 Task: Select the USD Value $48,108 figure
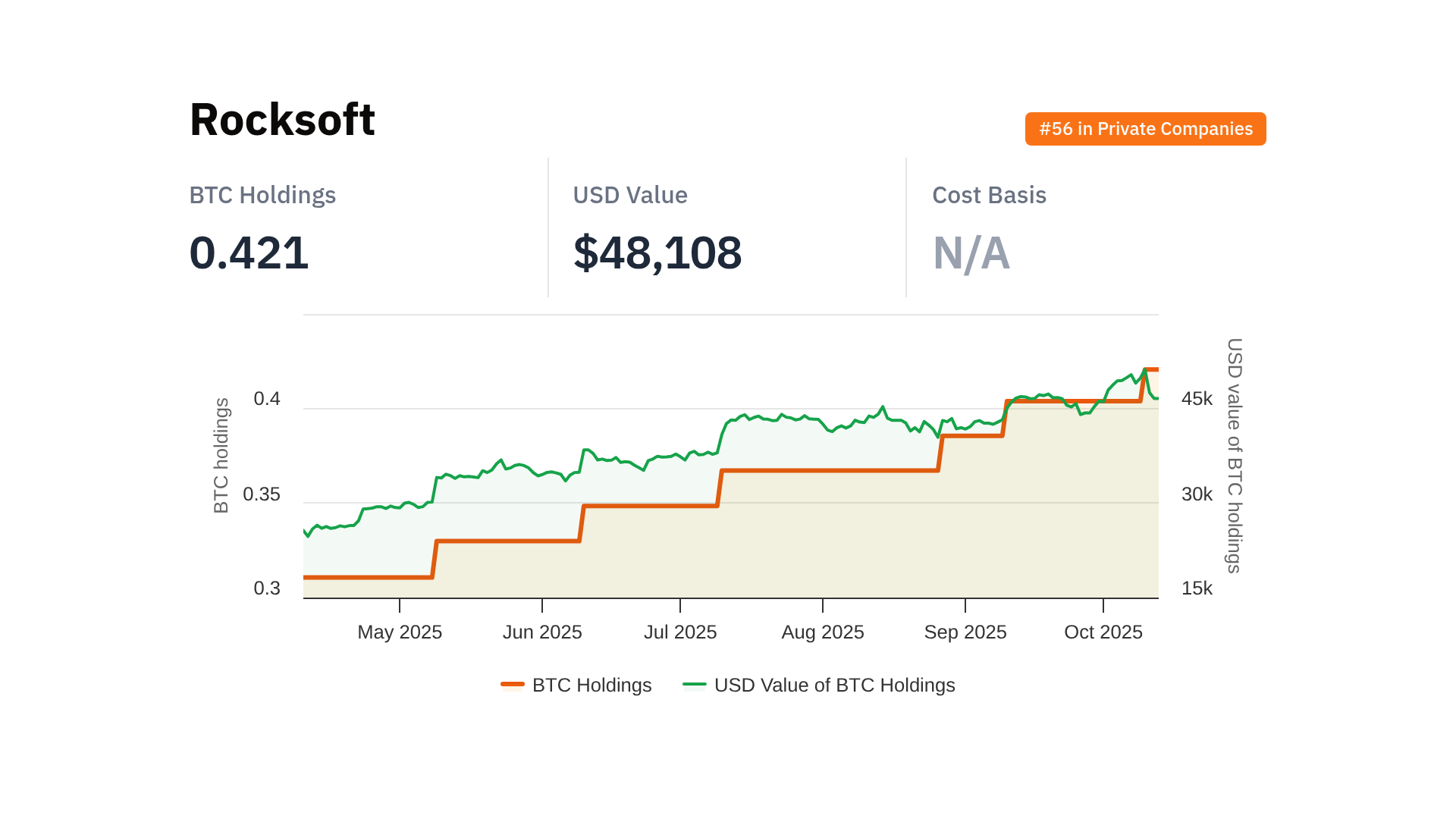click(657, 253)
